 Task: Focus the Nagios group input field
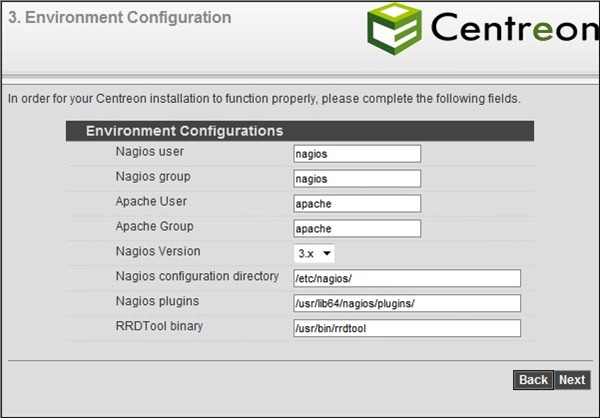point(357,179)
